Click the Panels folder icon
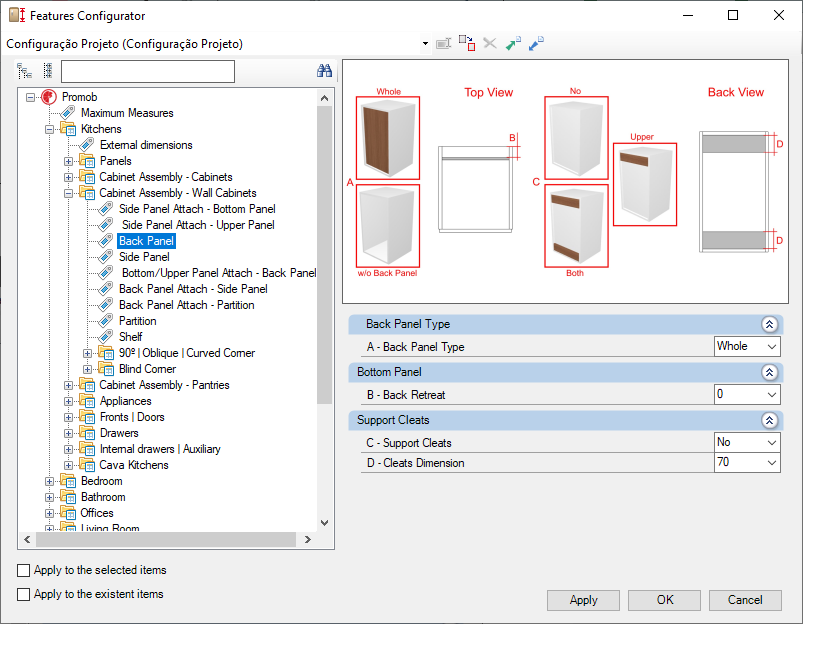This screenshot has height=655, width=830. pos(87,161)
